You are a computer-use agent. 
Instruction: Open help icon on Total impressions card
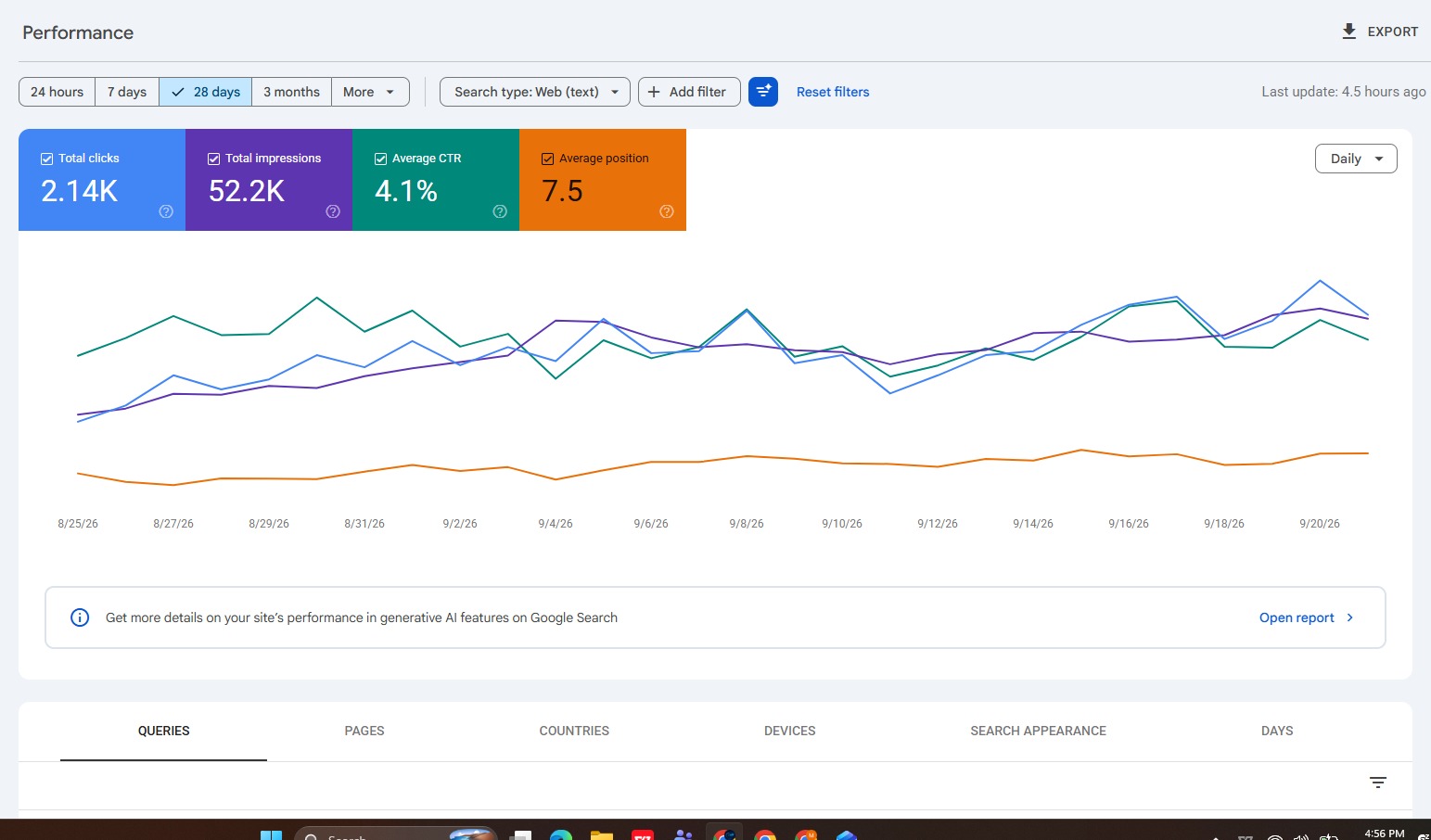coord(333,211)
